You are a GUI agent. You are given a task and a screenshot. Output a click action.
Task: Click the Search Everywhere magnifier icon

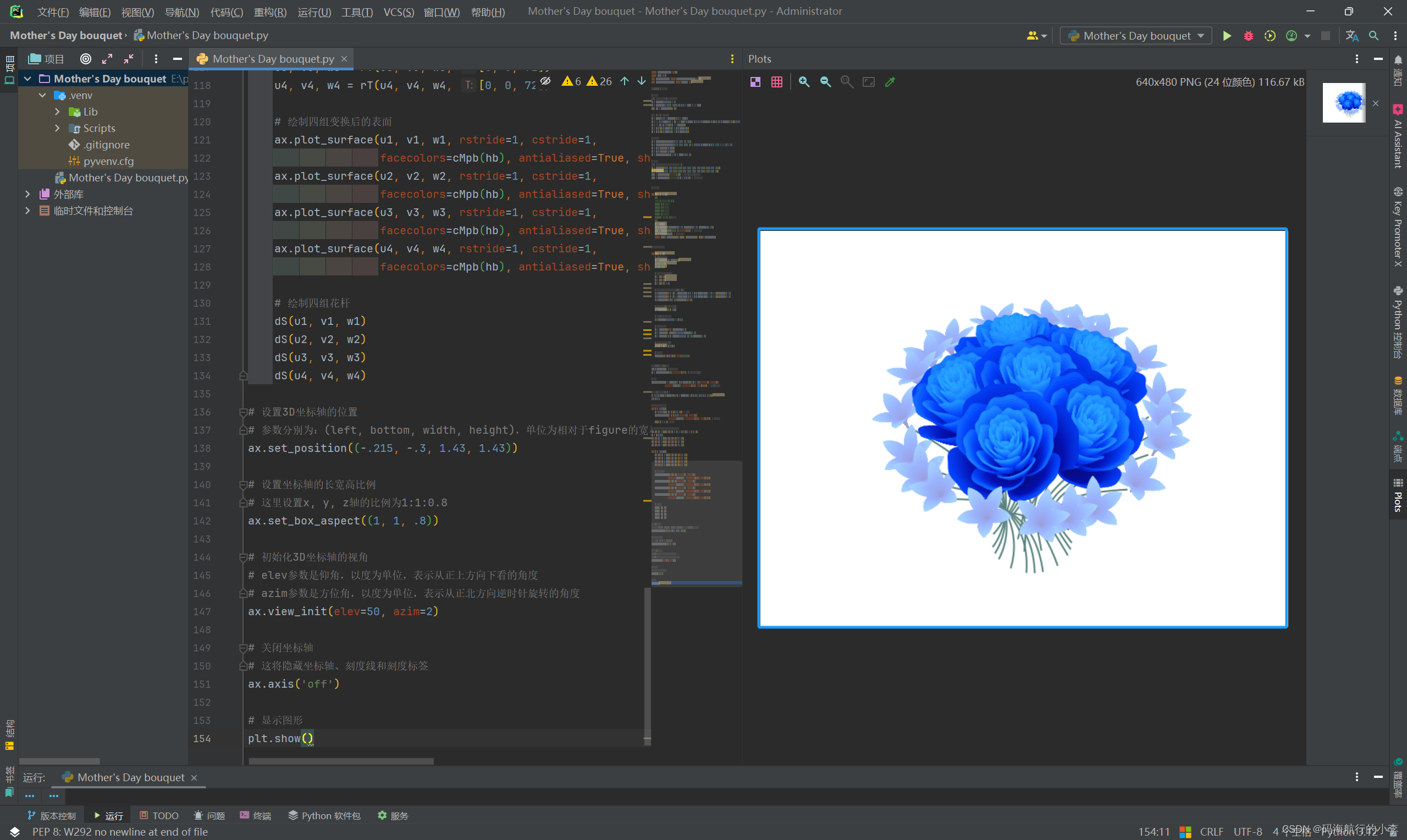pos(1373,36)
